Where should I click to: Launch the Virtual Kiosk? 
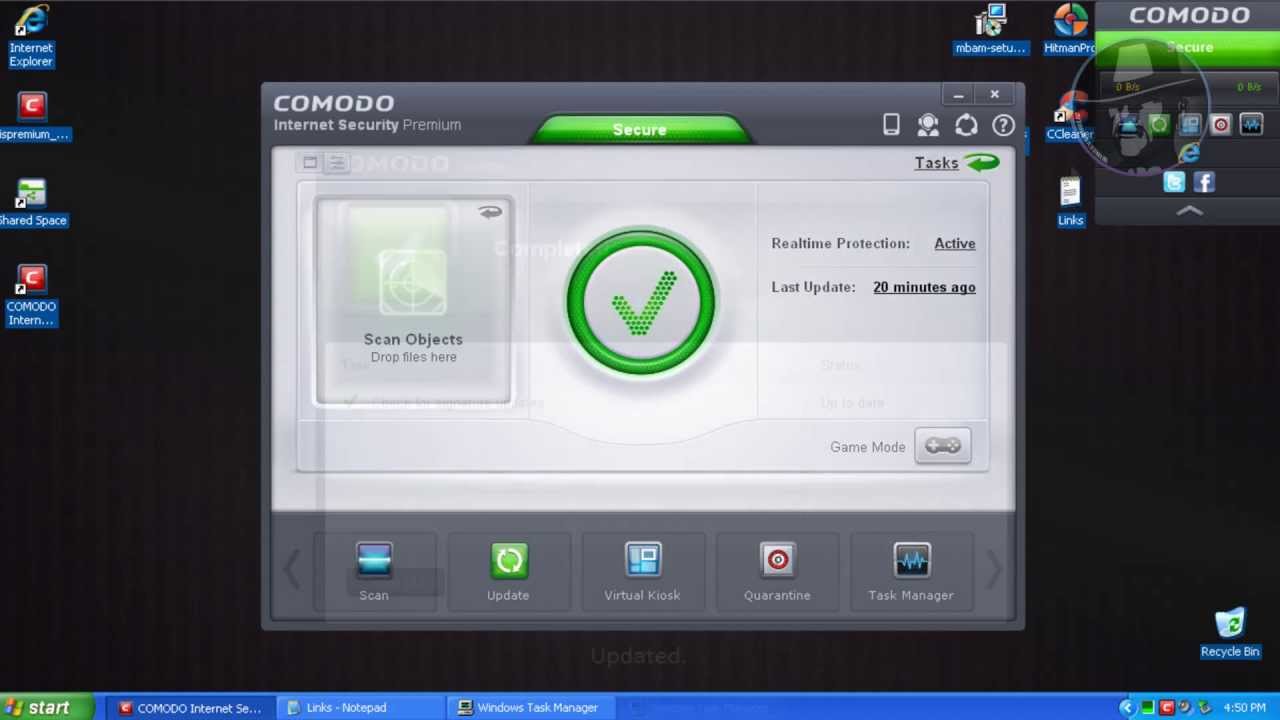[x=642, y=572]
